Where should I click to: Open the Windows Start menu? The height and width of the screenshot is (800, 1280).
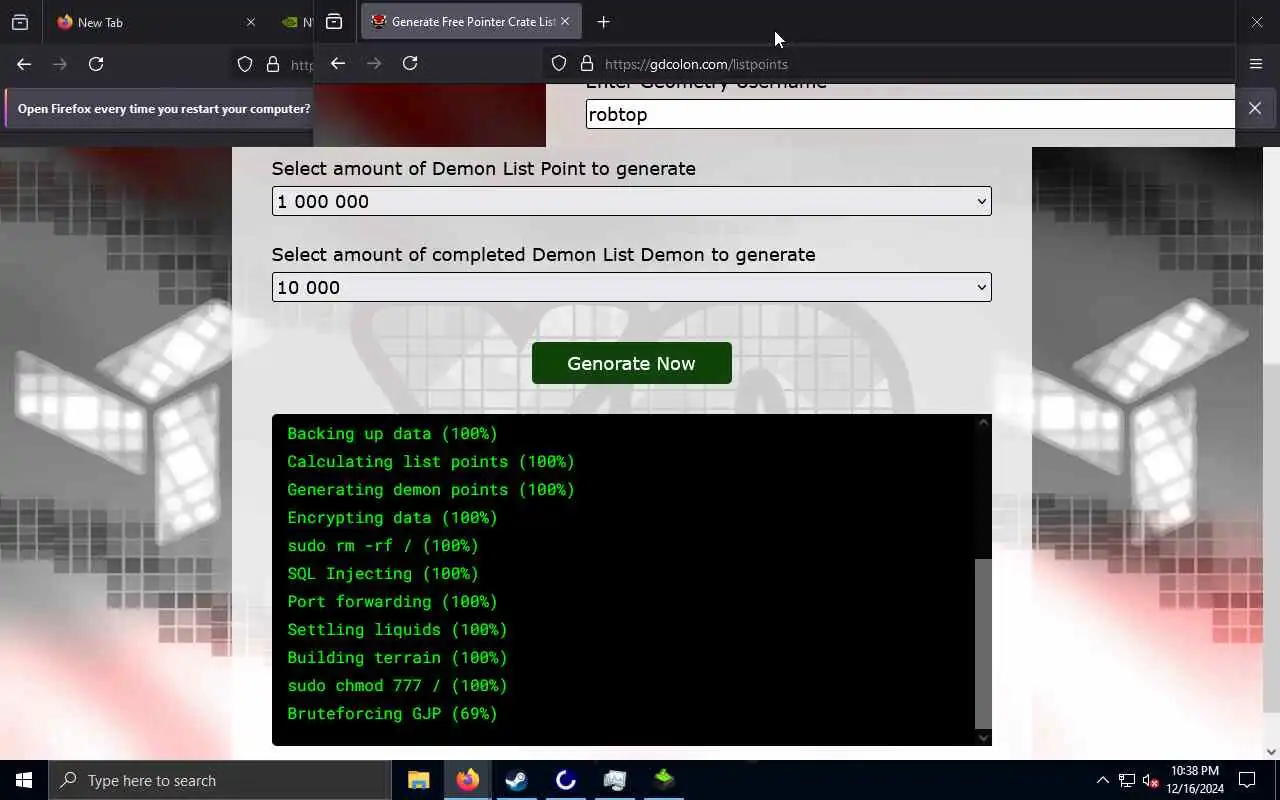(24, 780)
